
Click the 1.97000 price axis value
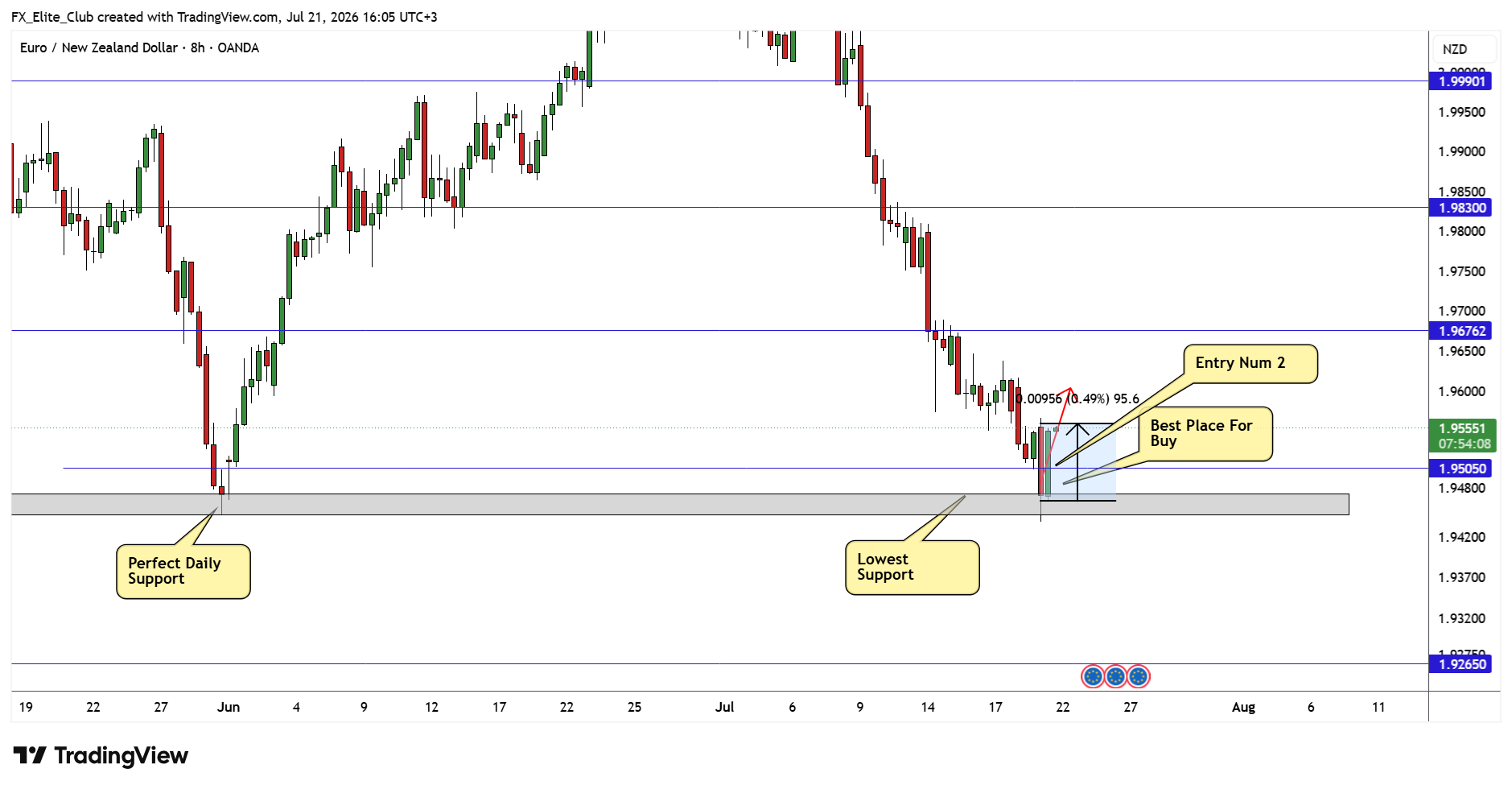click(1461, 311)
